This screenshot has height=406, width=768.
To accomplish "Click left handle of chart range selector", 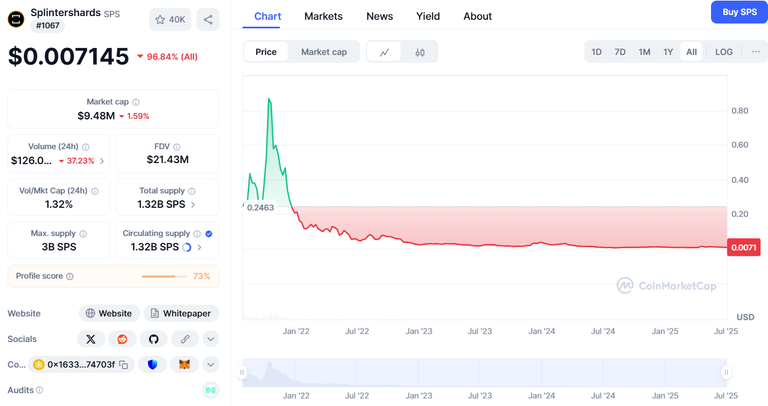I will click(242, 373).
